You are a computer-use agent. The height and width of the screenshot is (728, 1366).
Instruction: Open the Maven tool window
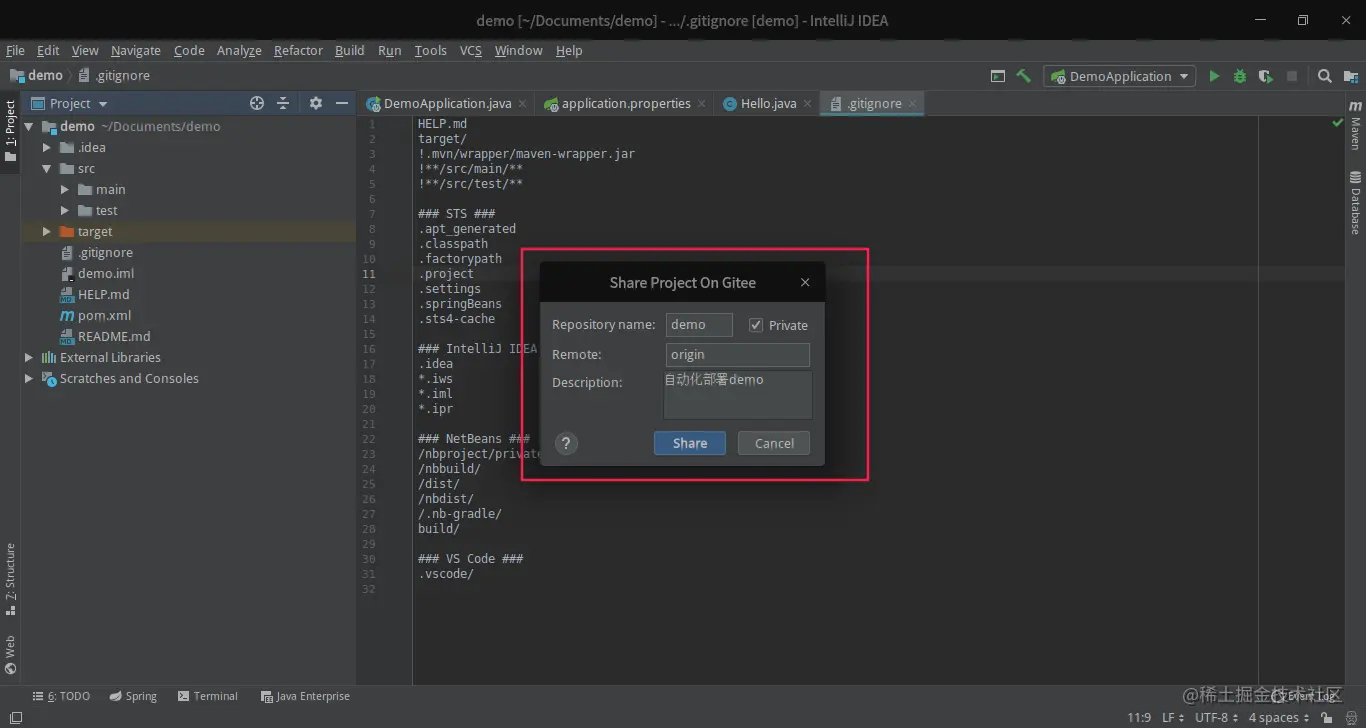[x=1355, y=127]
